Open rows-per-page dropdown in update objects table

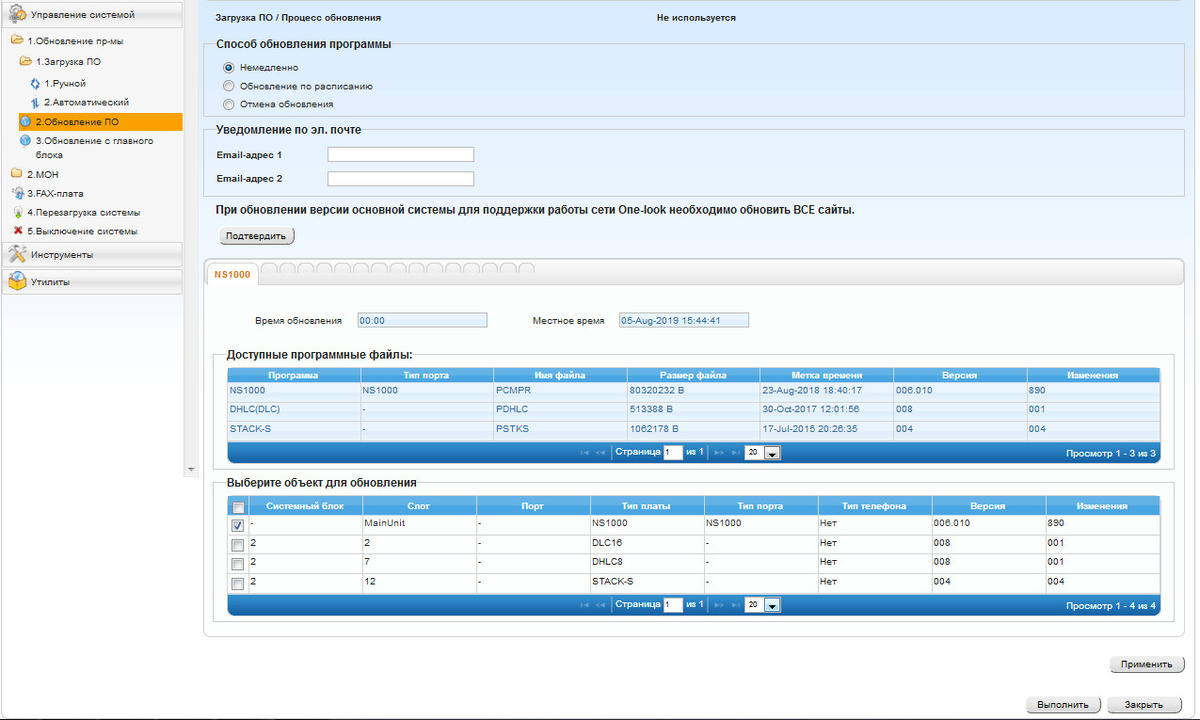[x=762, y=605]
